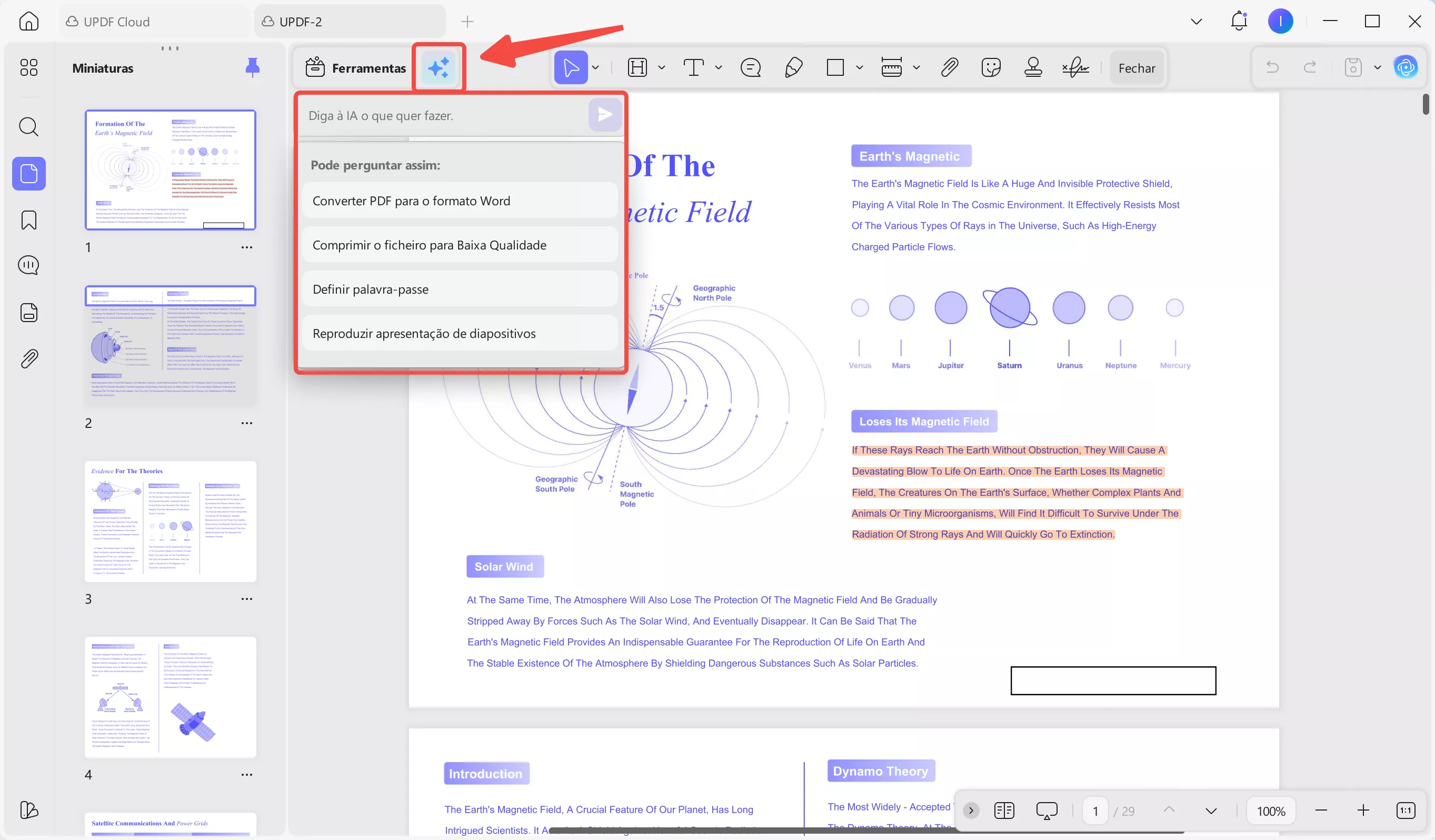Click the Ferramentas button
The image size is (1435, 840).
click(x=355, y=68)
